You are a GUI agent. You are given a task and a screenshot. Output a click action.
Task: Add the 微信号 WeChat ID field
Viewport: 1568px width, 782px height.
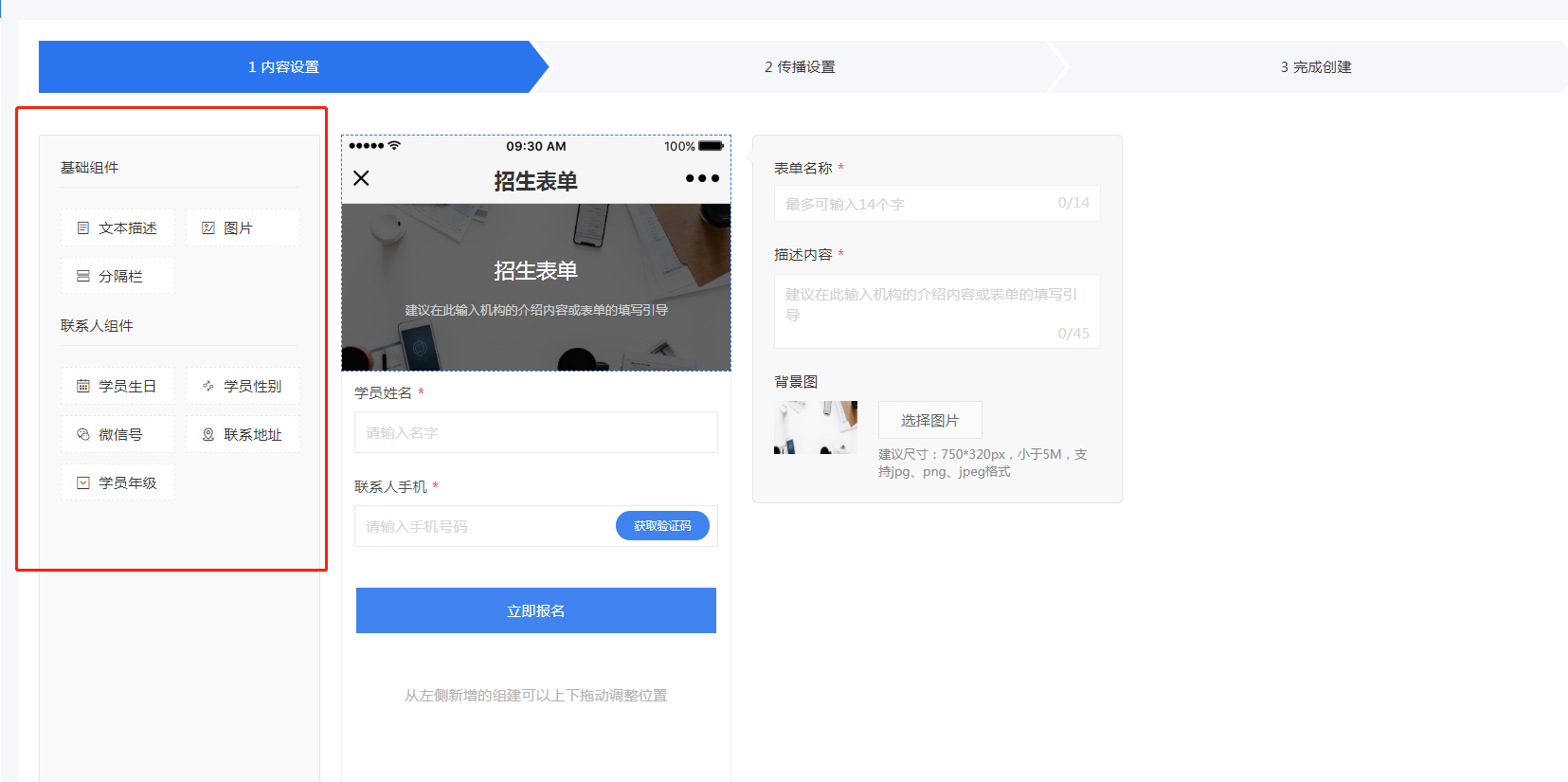pyautogui.click(x=117, y=434)
